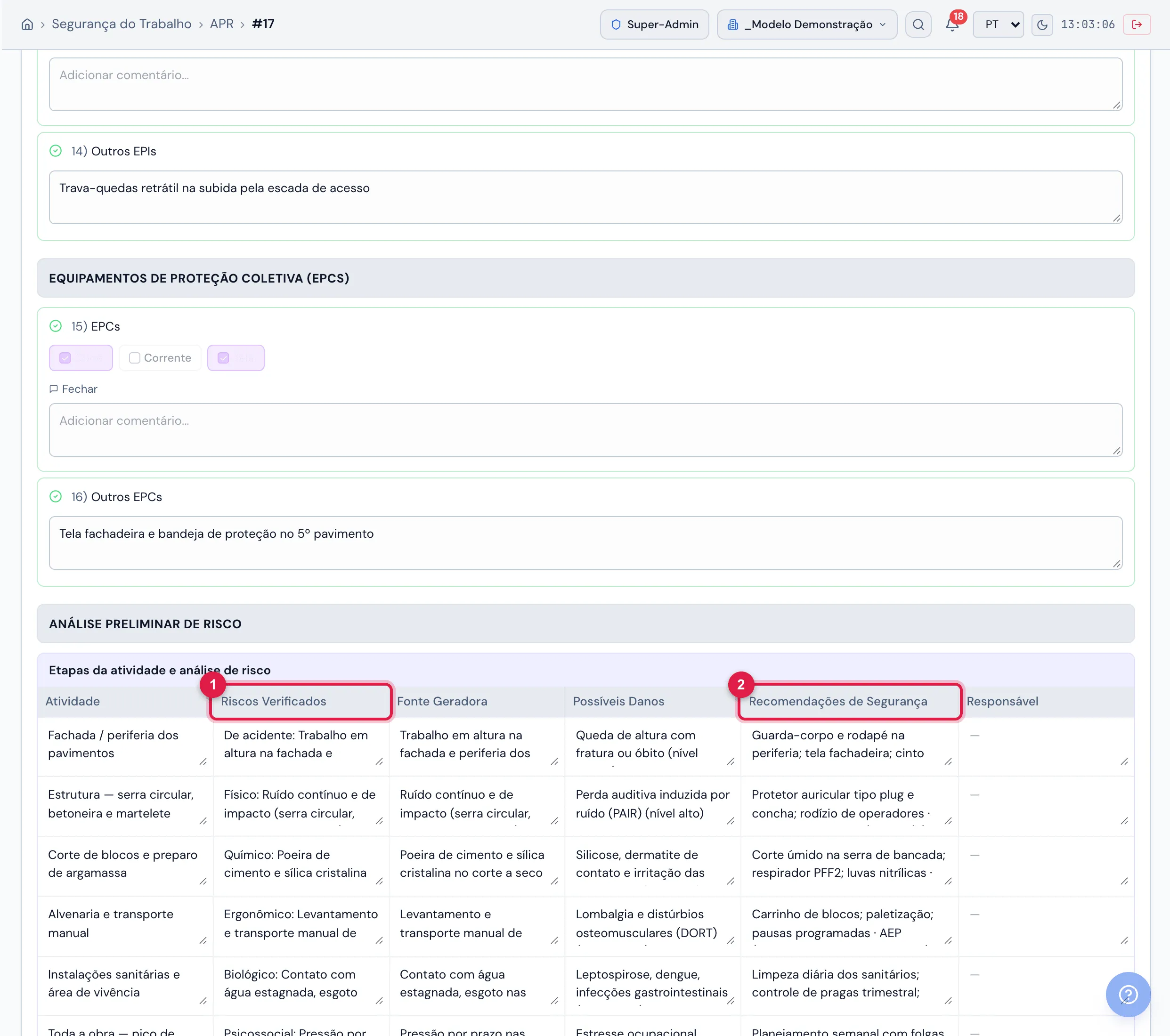1170x1036 pixels.
Task: Uncheck the checked EPC option left of Corrente
Action: (x=65, y=358)
